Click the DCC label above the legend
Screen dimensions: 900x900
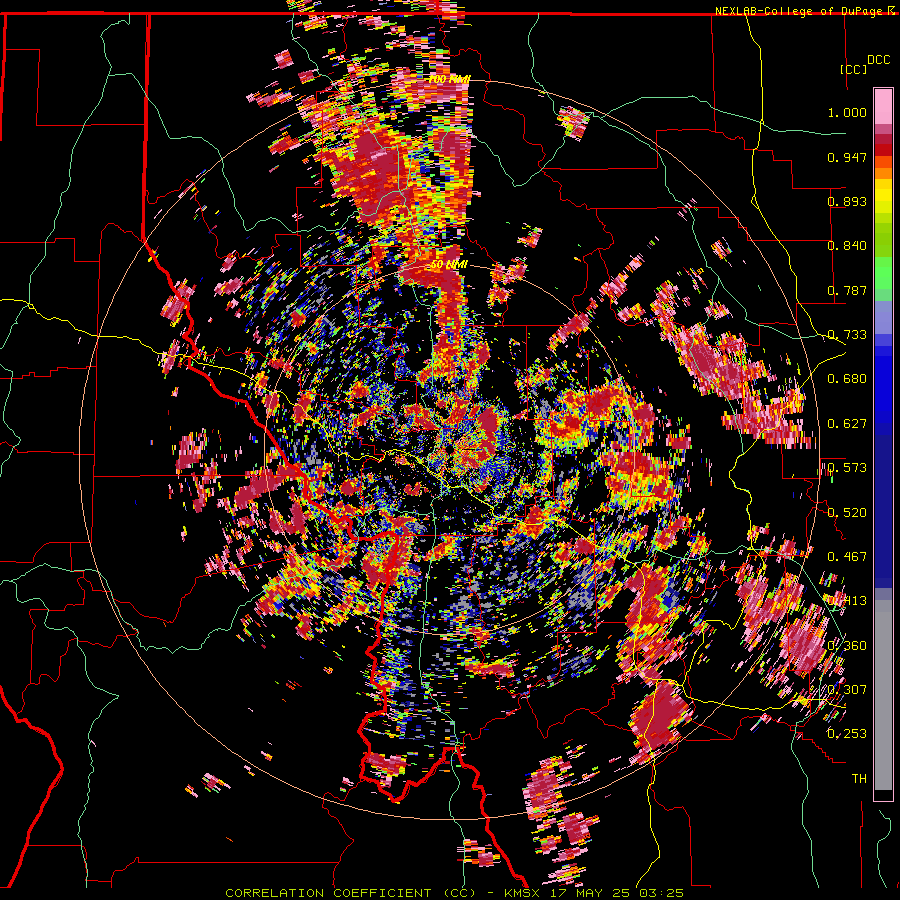point(878,60)
